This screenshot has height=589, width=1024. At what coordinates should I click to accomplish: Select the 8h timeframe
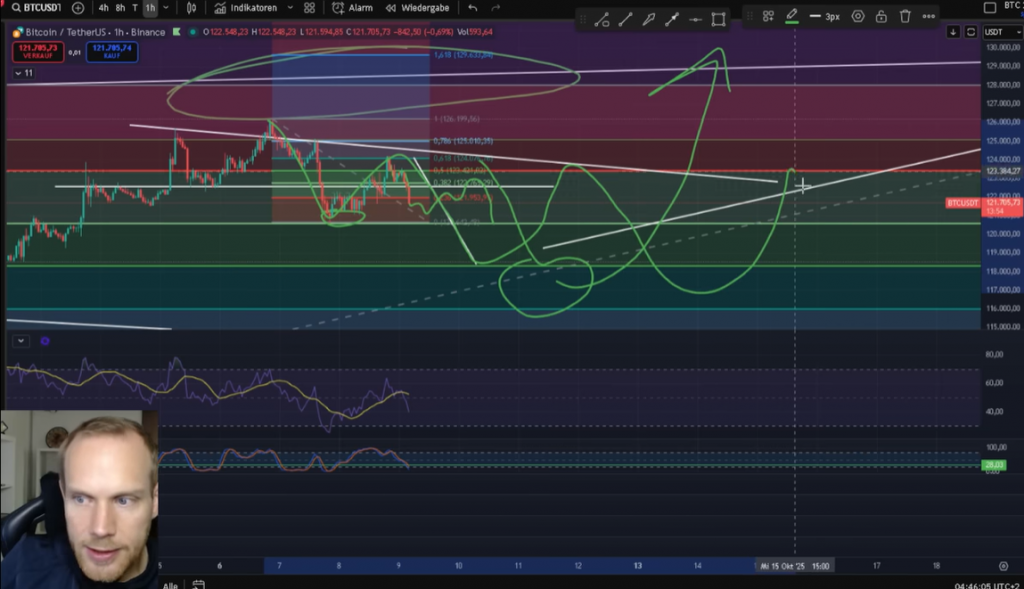[x=120, y=8]
